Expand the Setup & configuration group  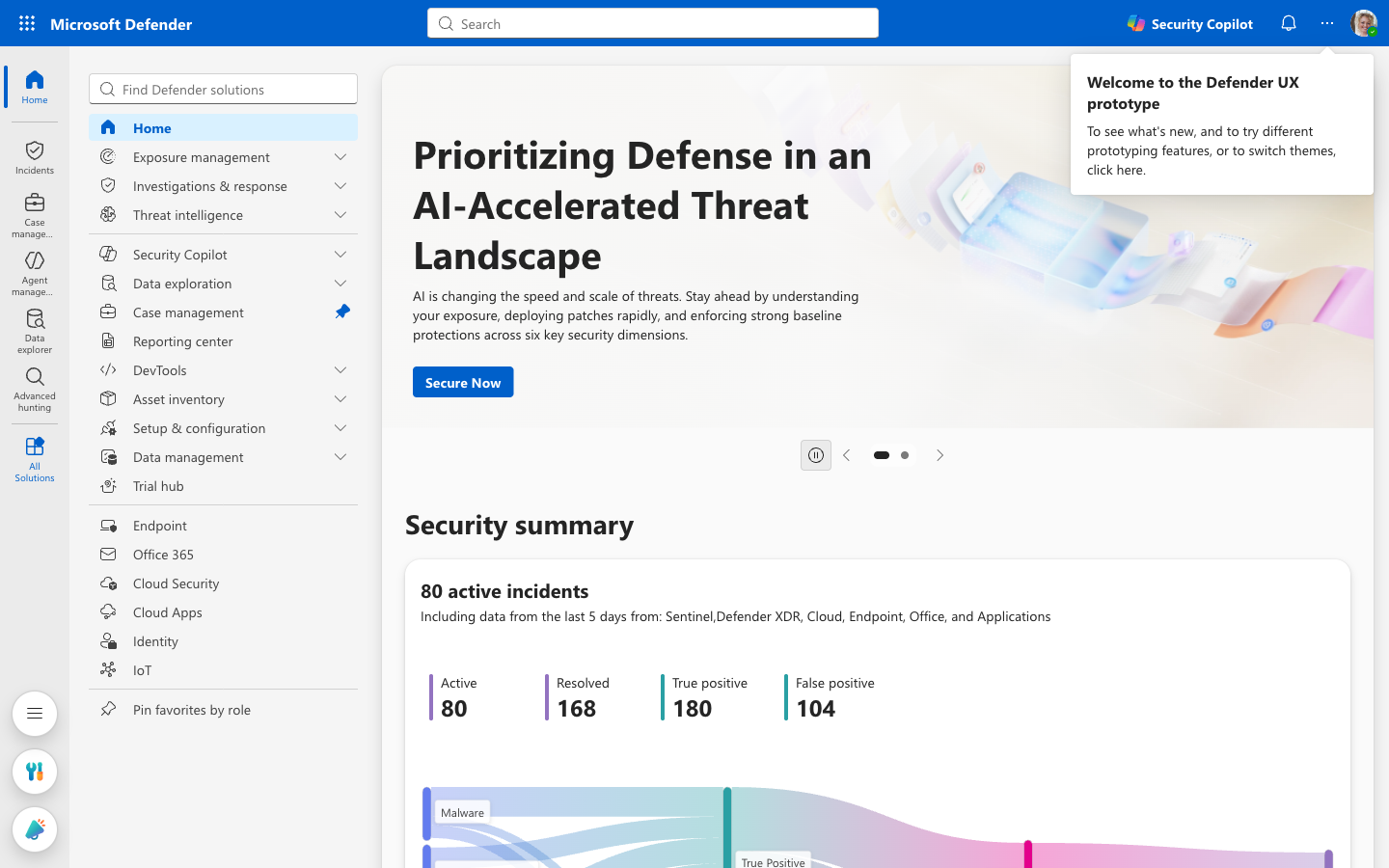tap(340, 428)
